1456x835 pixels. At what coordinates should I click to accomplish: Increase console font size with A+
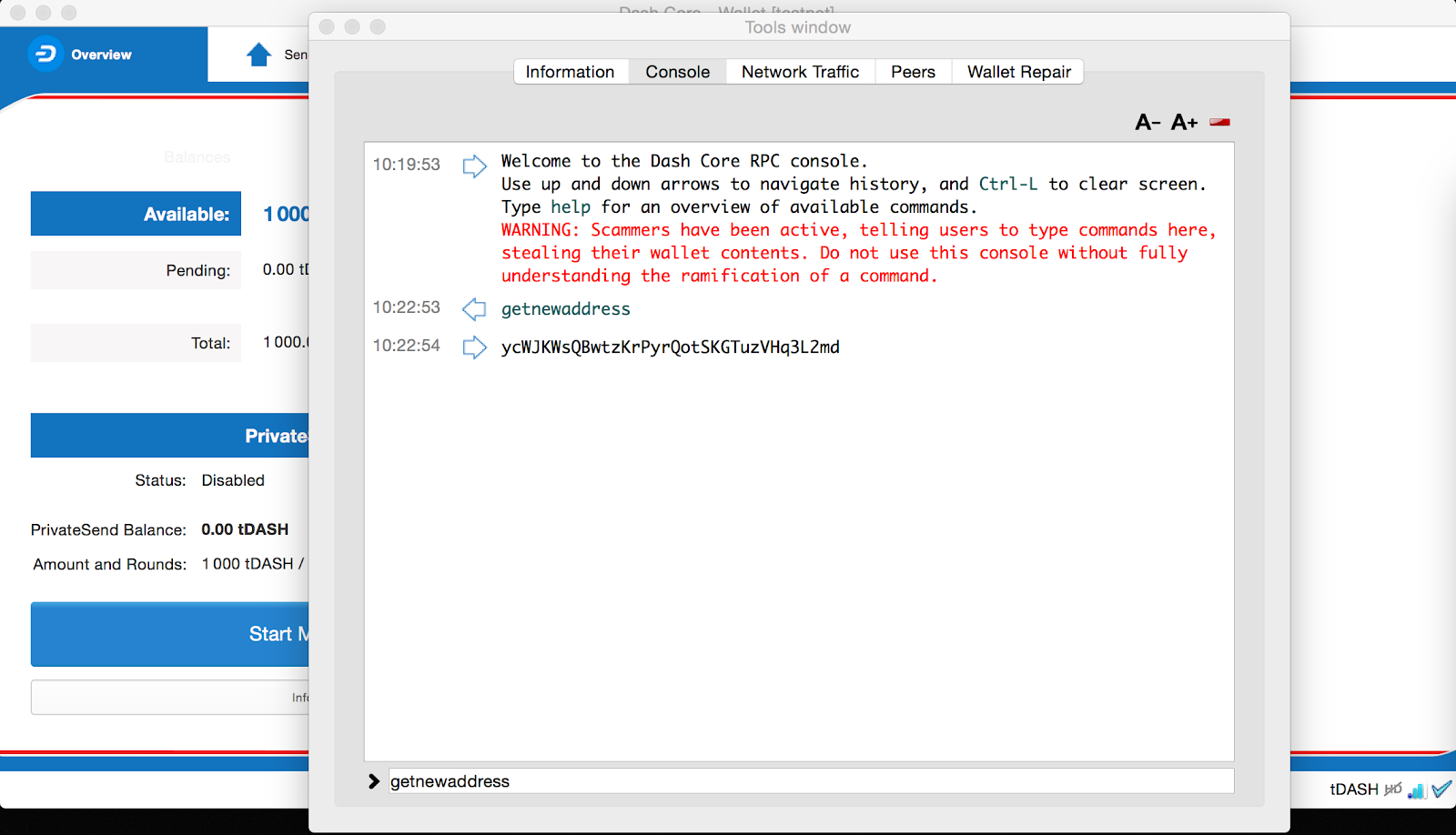tap(1184, 122)
